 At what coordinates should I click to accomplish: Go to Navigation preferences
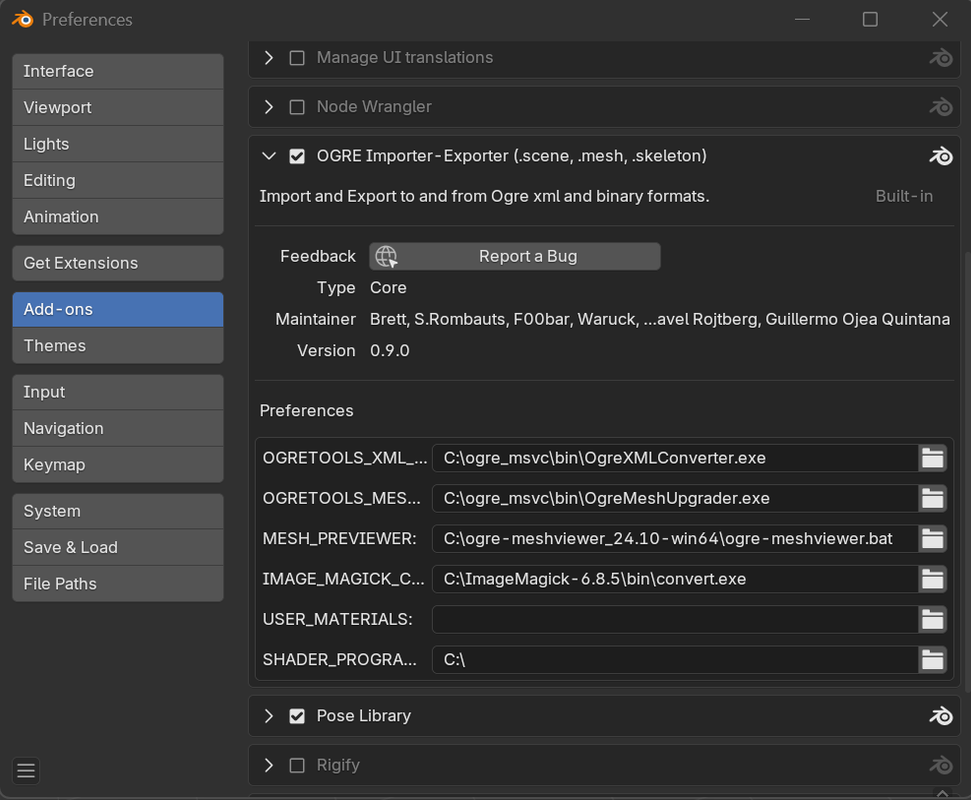tap(118, 428)
